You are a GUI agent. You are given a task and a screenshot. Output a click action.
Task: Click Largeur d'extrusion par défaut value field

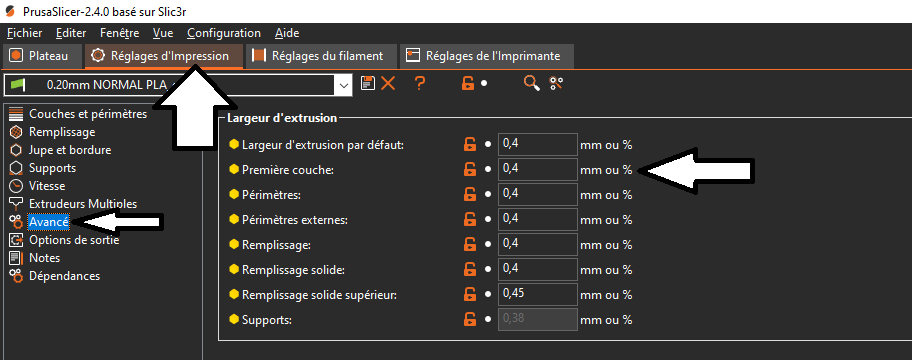pos(537,145)
